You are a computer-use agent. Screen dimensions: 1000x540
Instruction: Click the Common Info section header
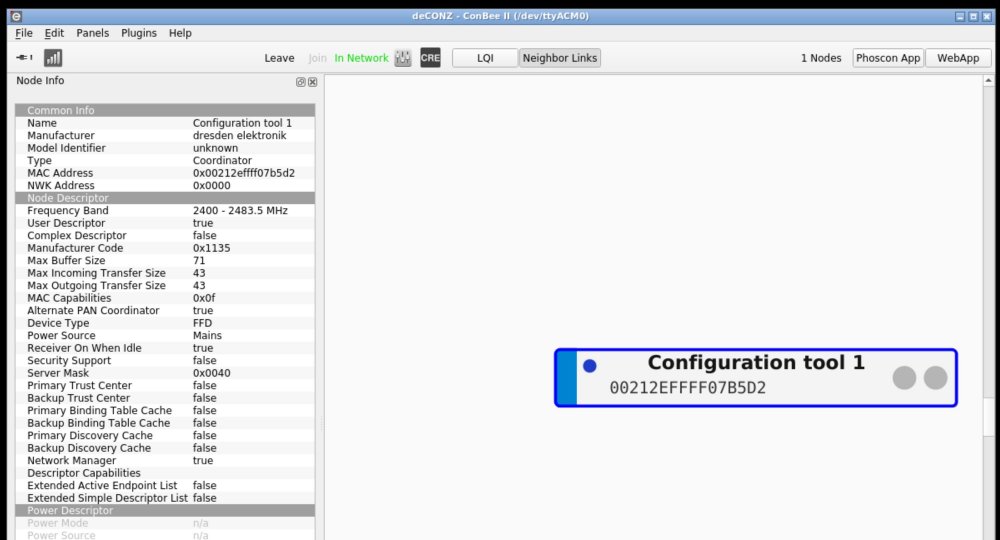[x=165, y=110]
